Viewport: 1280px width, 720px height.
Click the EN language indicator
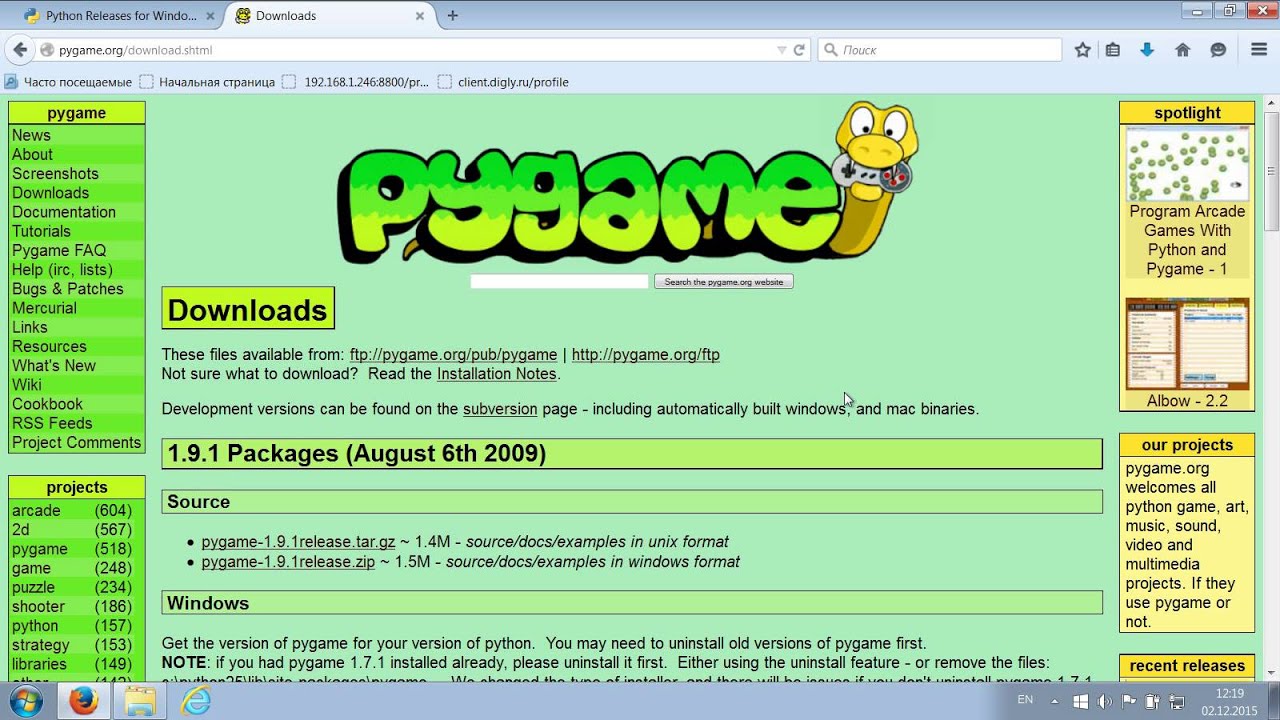click(x=1025, y=700)
